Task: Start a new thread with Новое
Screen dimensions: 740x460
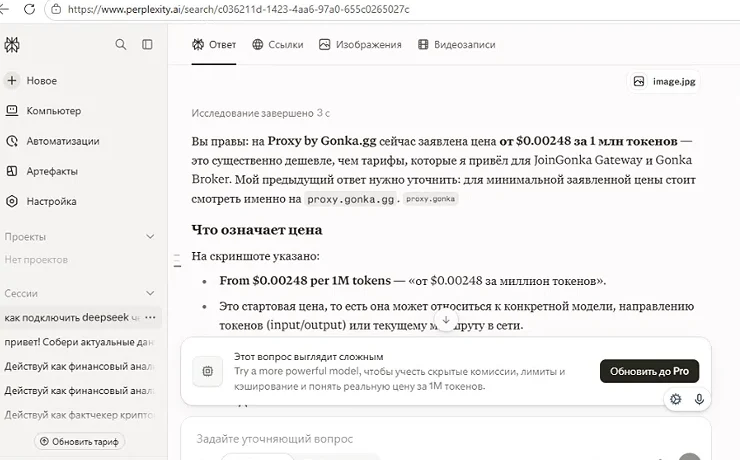Action: point(31,81)
